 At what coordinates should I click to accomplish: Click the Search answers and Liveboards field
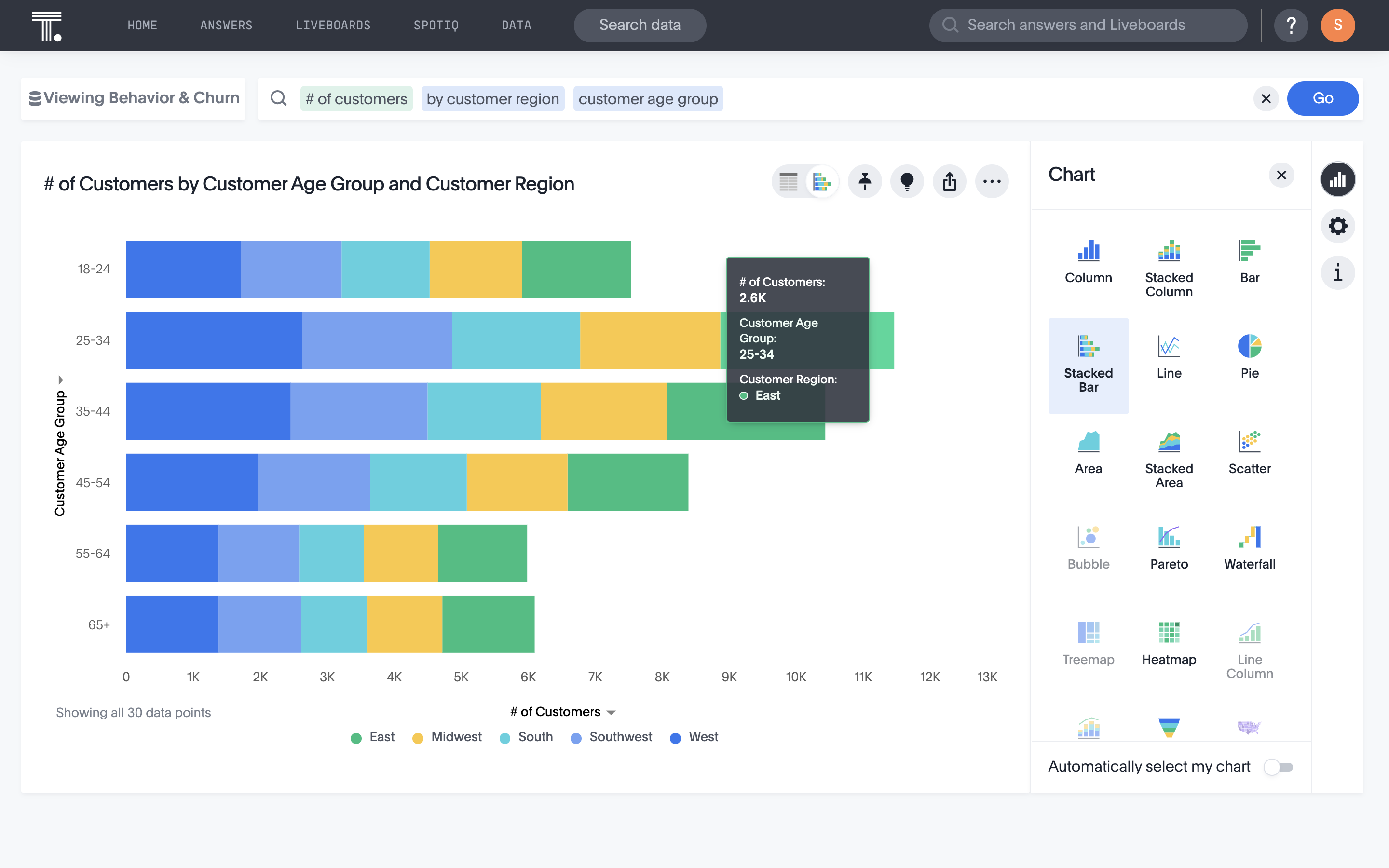(x=1088, y=25)
